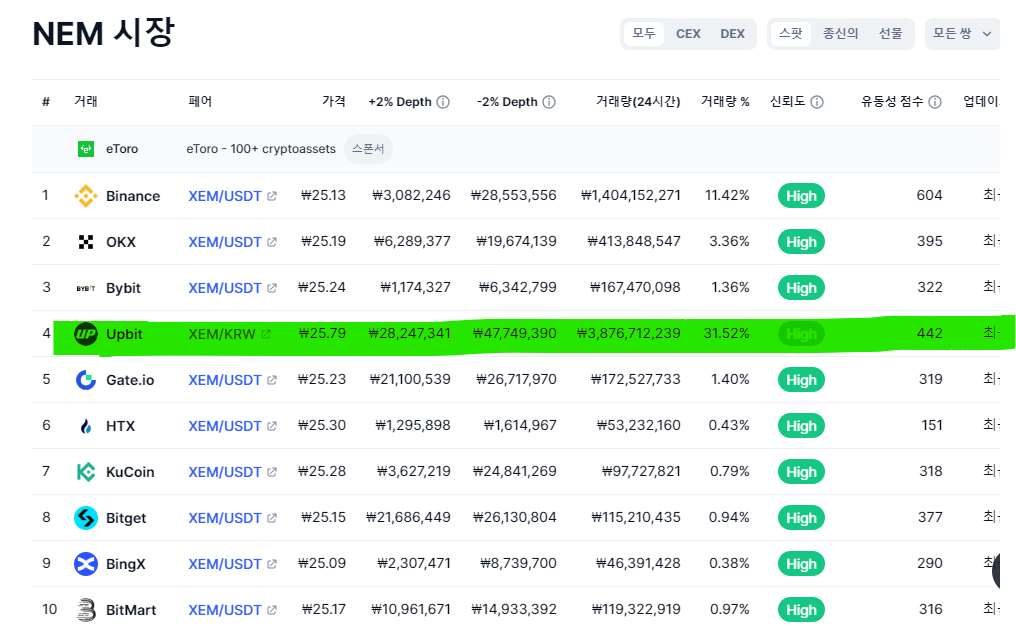
Task: Show info for +2% Depth column
Action: tap(443, 102)
